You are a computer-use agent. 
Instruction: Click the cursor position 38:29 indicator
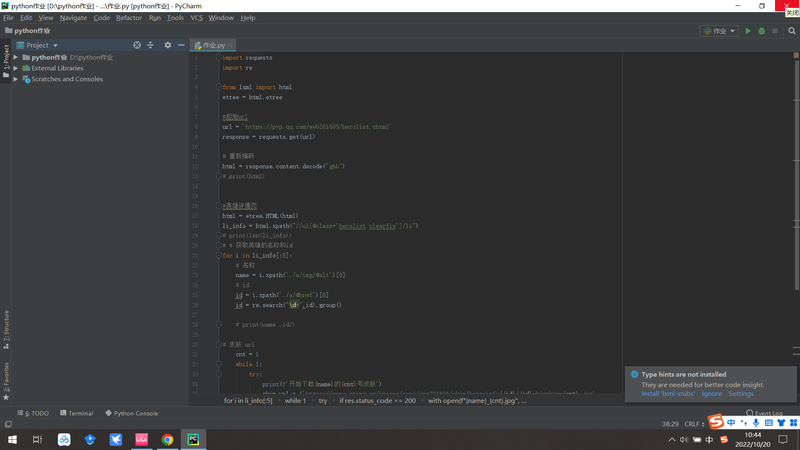pos(670,424)
